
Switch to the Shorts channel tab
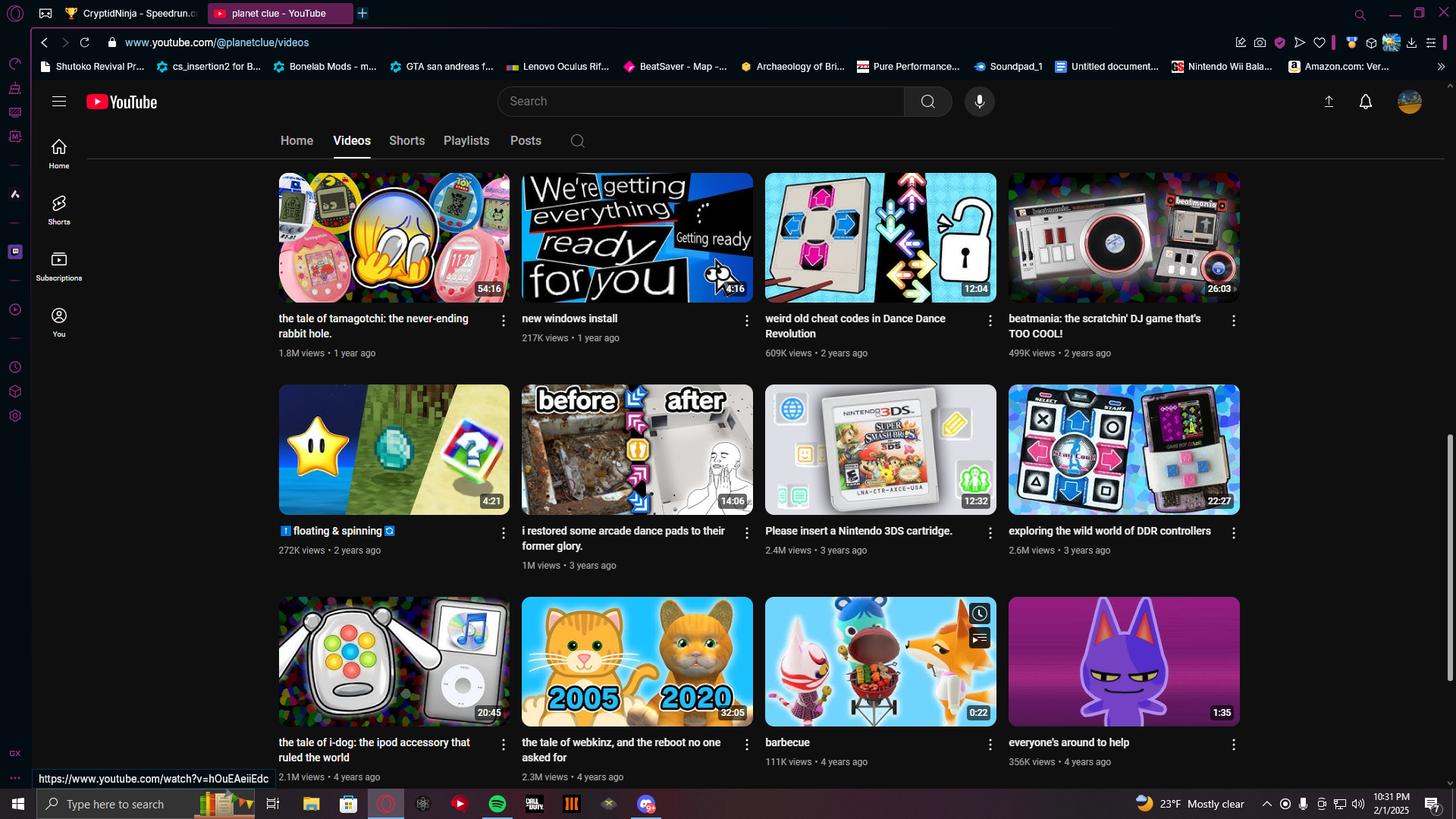click(x=406, y=141)
